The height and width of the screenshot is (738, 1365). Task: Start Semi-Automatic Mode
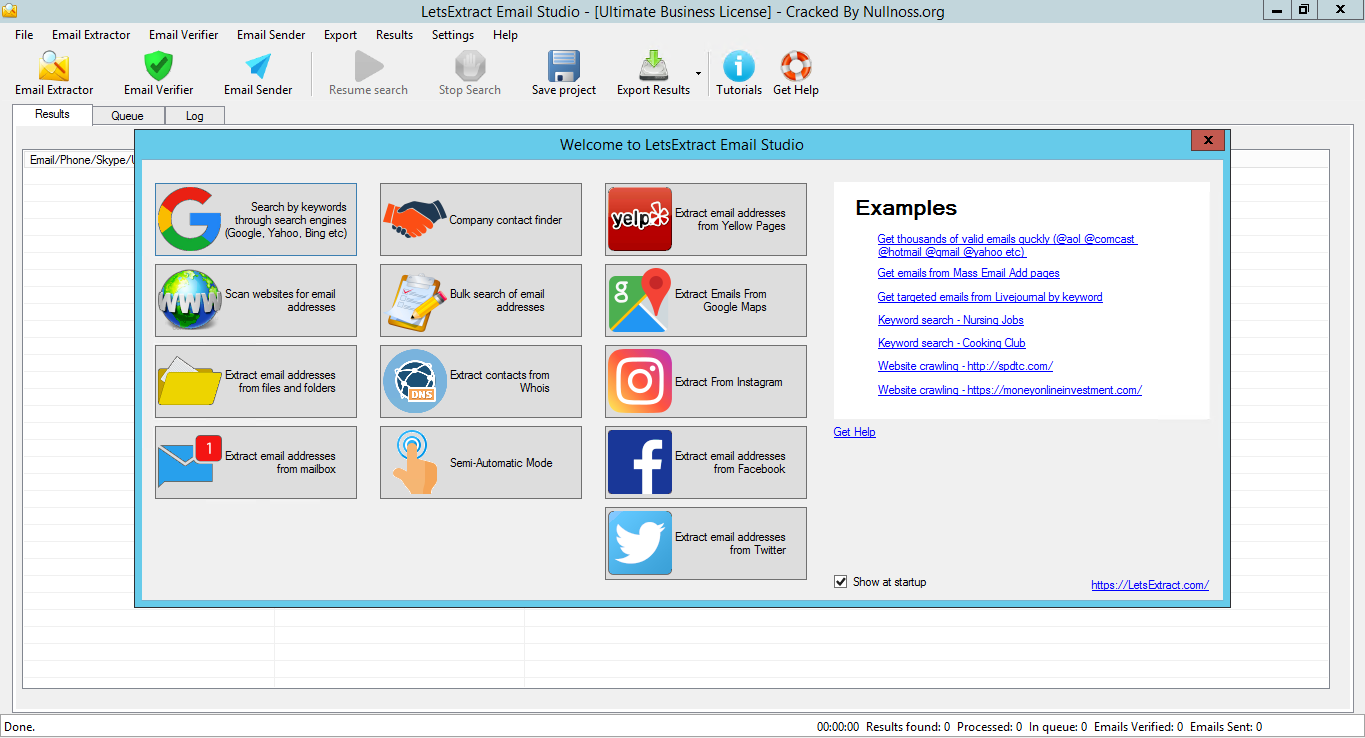coord(481,463)
